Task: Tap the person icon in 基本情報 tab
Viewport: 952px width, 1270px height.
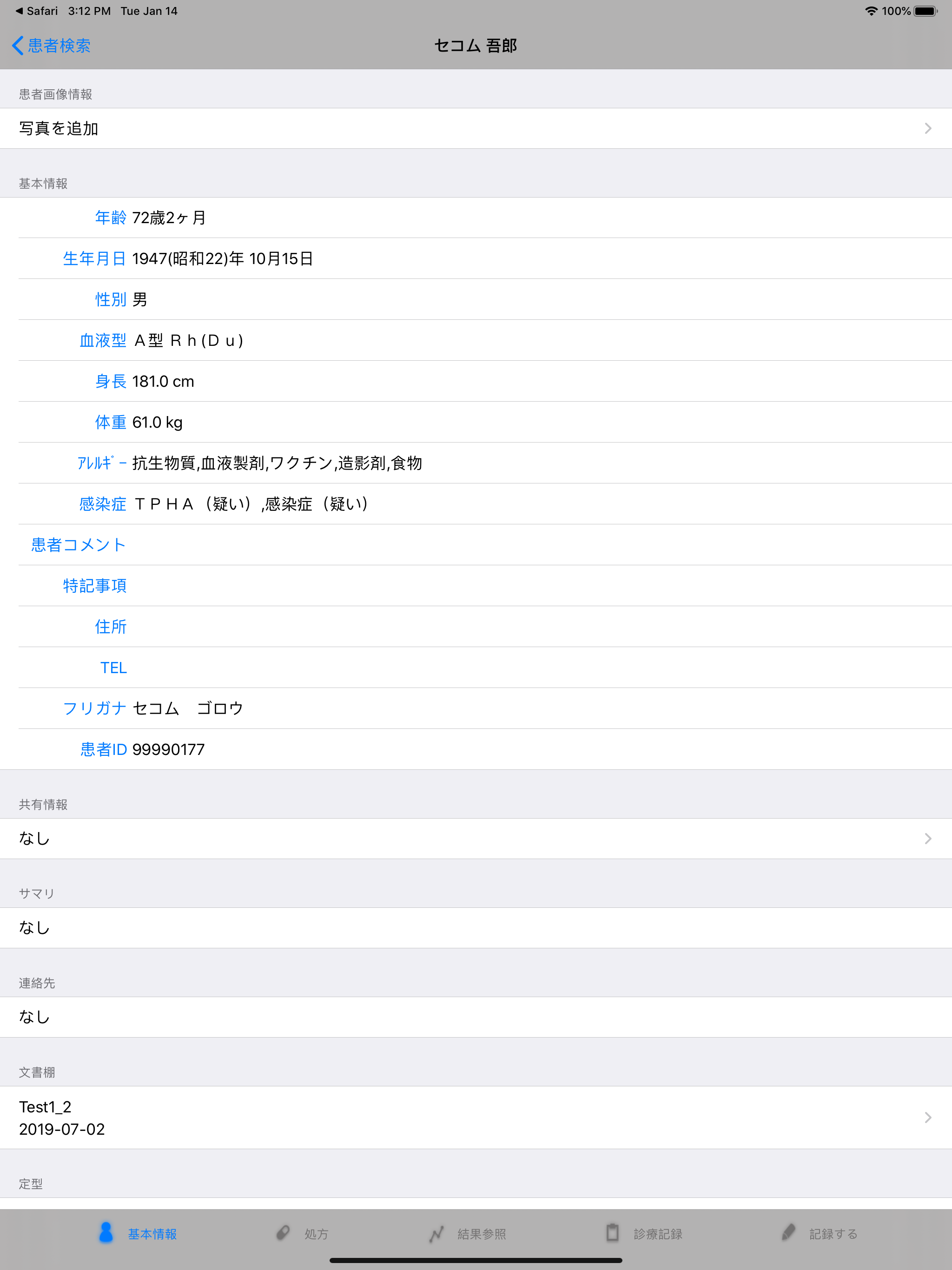Action: pos(106,1232)
